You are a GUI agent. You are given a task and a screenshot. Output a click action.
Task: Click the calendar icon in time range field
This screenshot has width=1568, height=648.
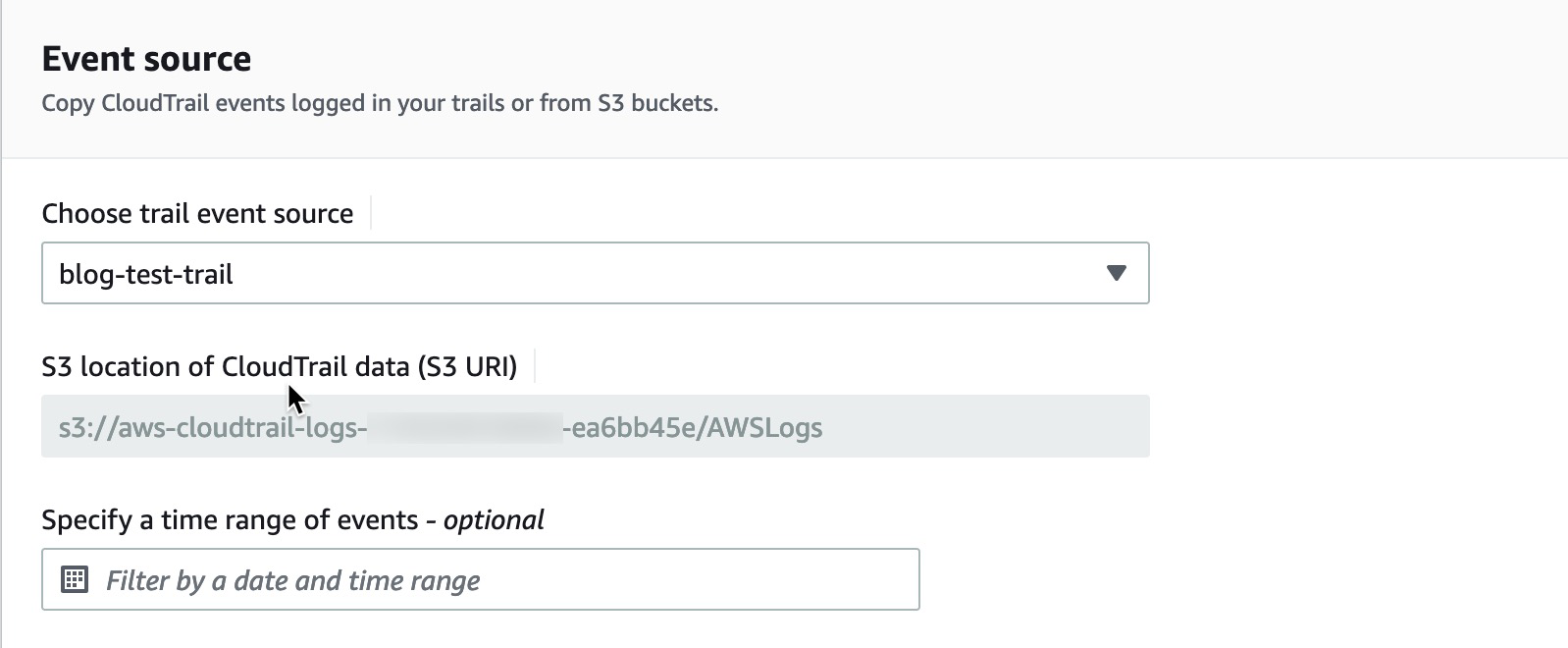click(75, 580)
